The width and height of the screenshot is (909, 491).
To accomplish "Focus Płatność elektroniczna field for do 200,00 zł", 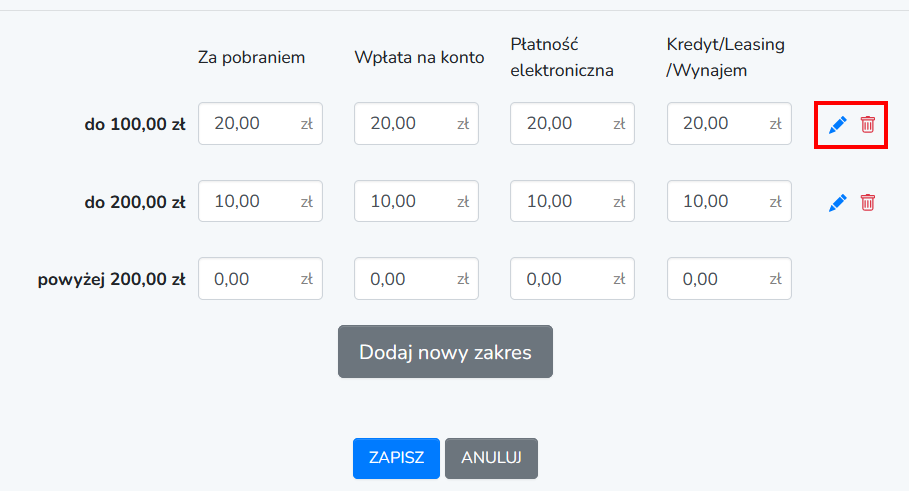I will coord(572,201).
